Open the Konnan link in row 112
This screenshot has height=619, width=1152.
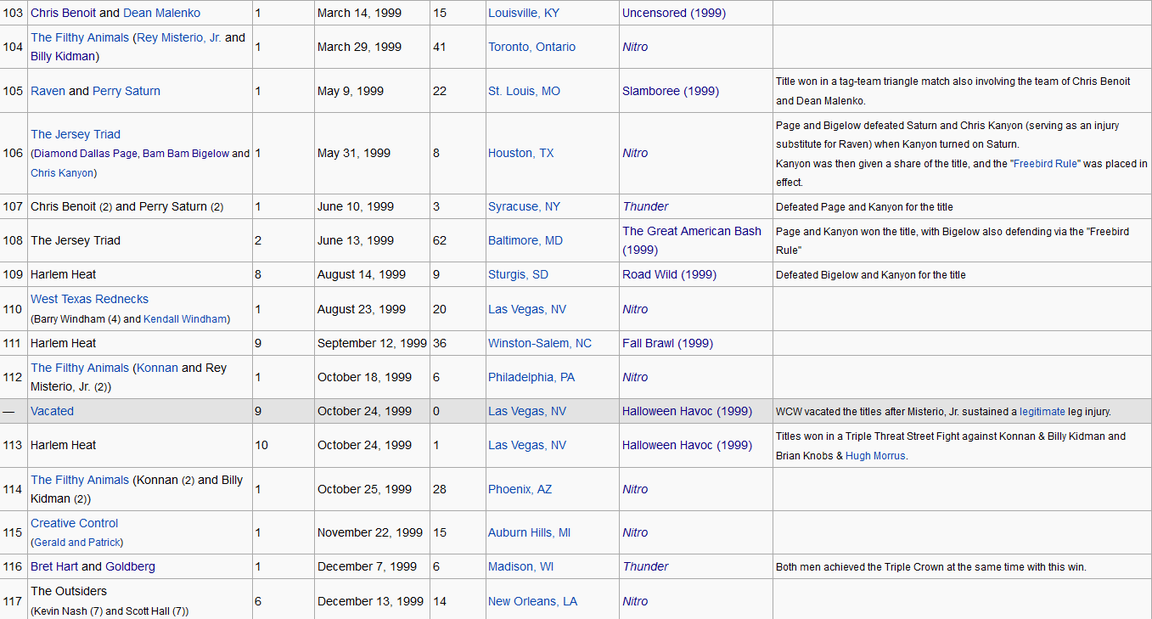(x=157, y=368)
